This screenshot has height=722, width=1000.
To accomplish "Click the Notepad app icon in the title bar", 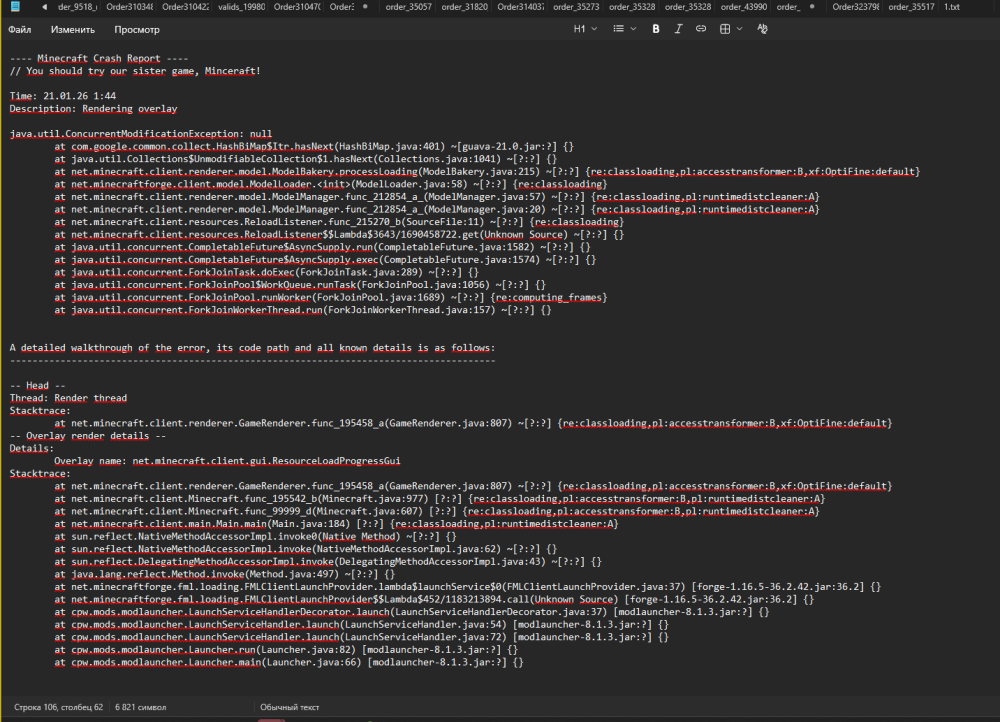I will click(x=15, y=7).
